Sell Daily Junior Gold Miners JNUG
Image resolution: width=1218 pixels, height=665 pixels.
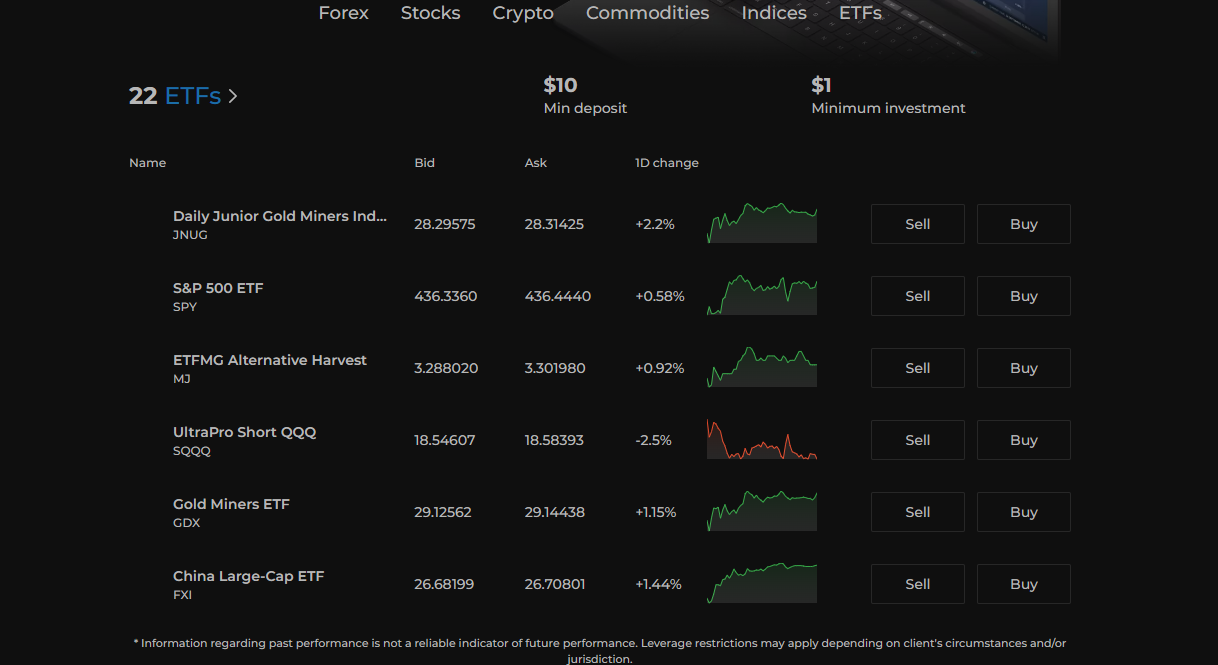[x=918, y=224]
